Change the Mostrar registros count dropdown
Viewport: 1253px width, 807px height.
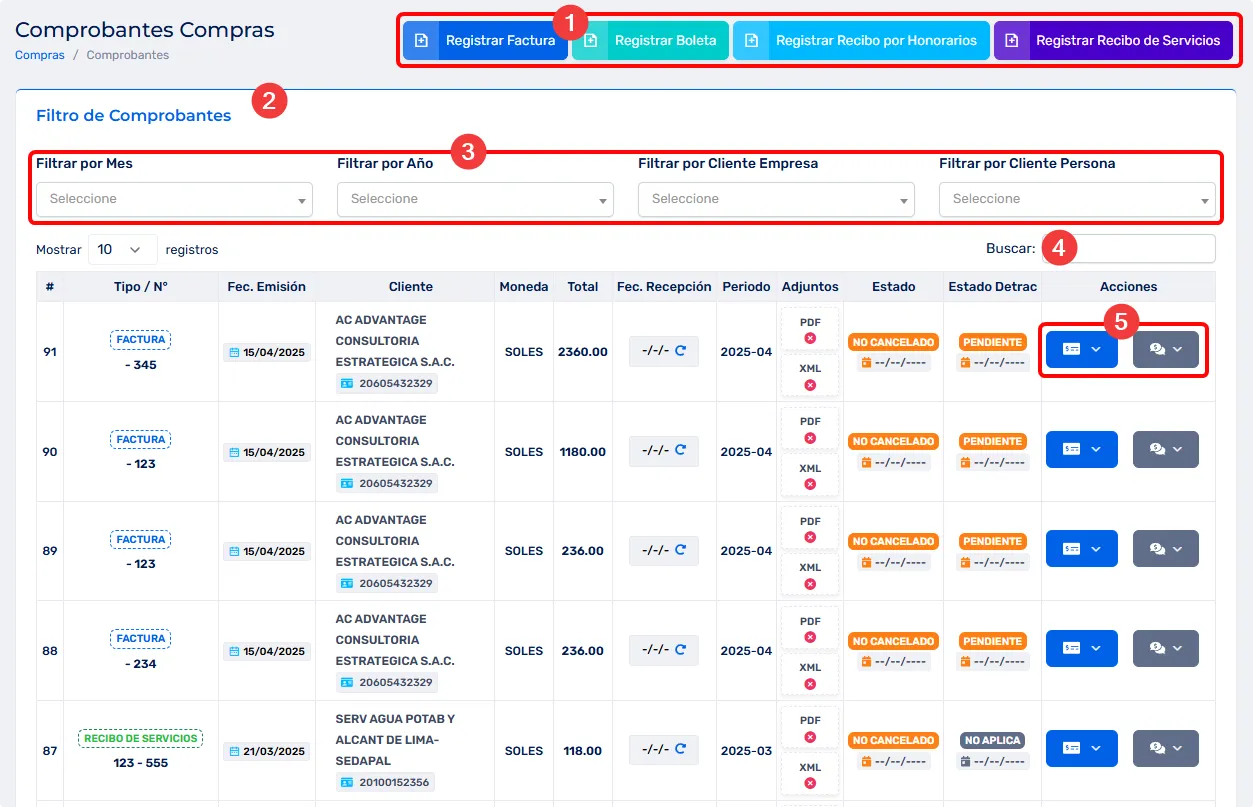(122, 250)
